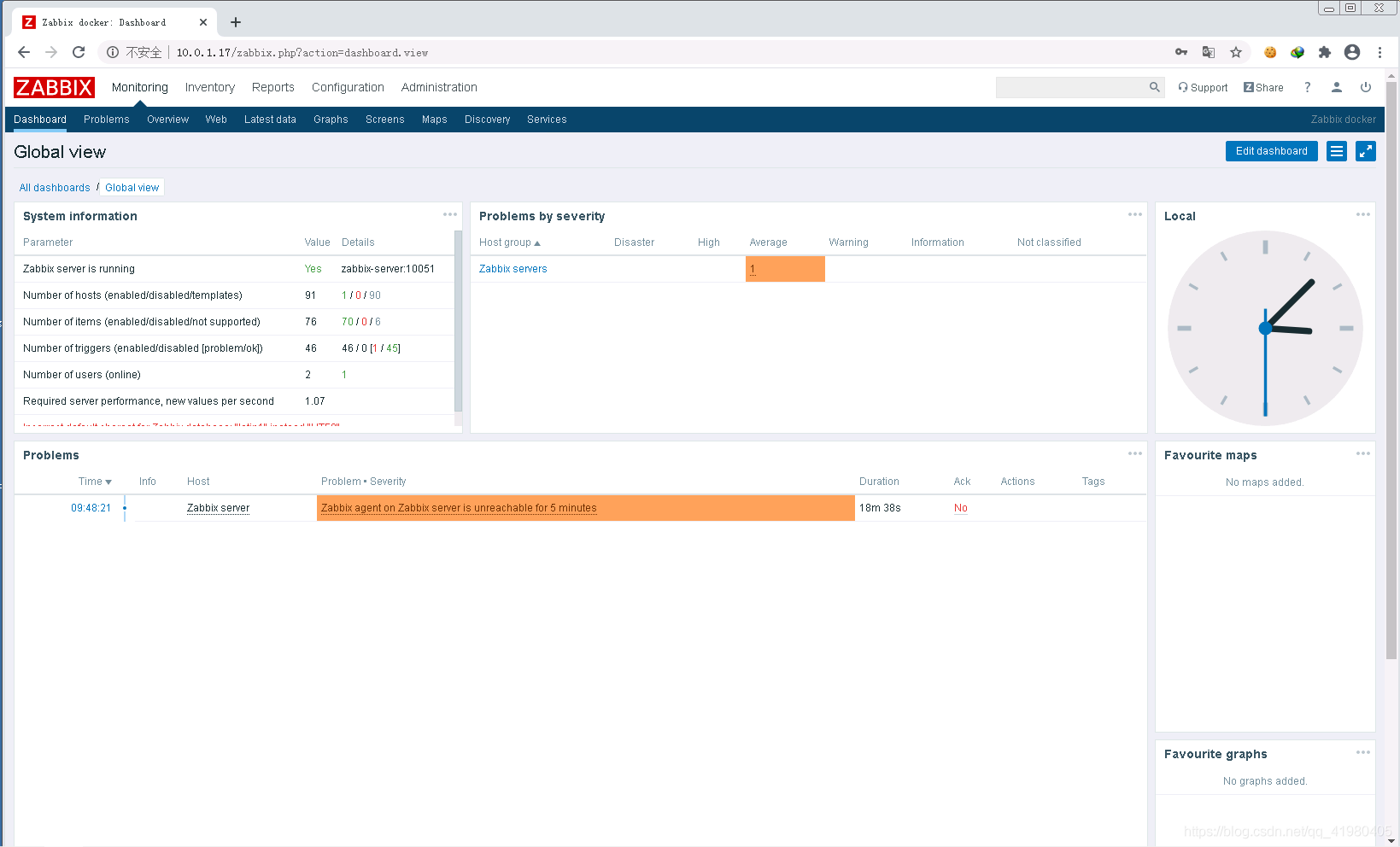Click the page vertical scrollbar
The width and height of the screenshot is (1400, 847).
pyautogui.click(x=1391, y=371)
